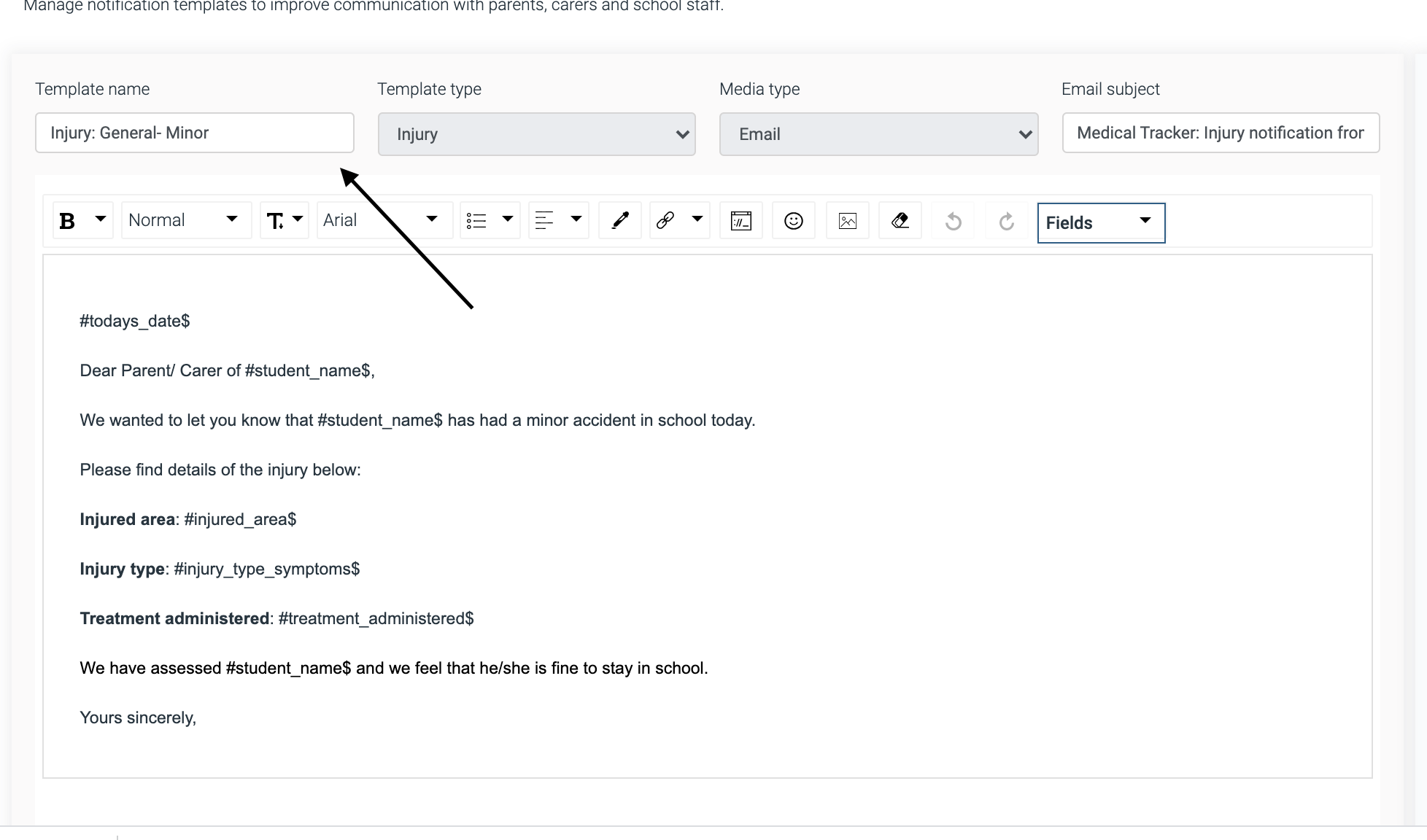Click the emoji picker icon

click(x=793, y=219)
